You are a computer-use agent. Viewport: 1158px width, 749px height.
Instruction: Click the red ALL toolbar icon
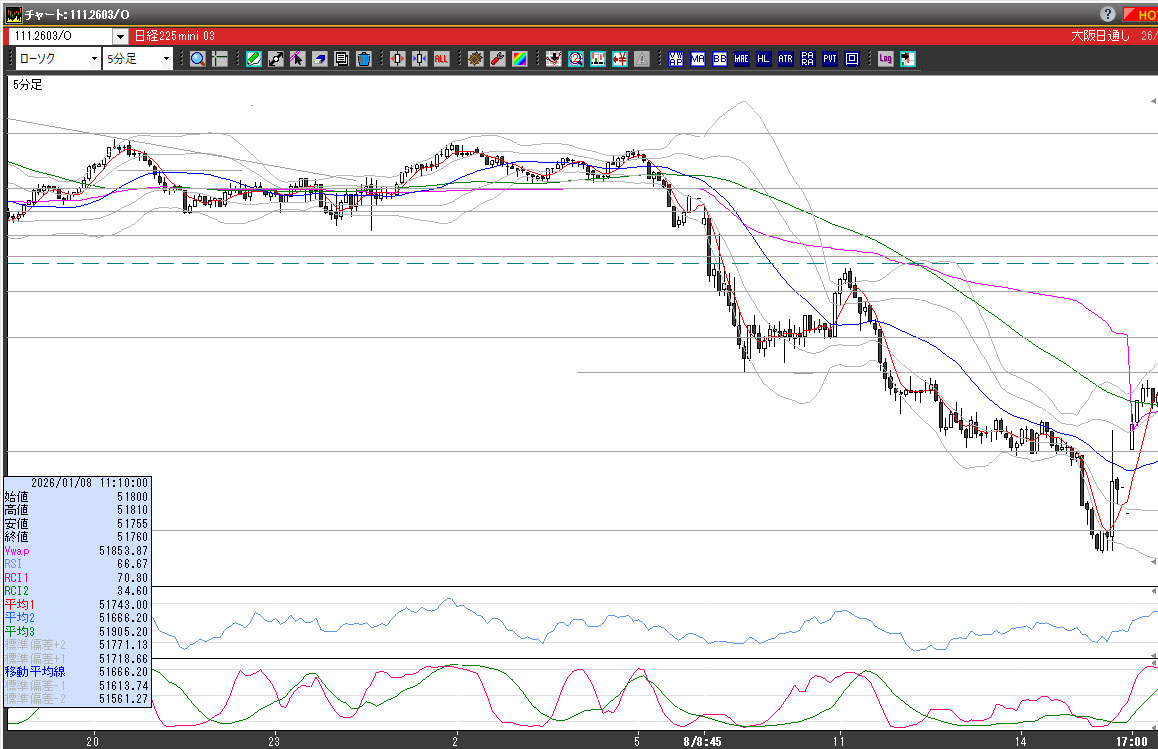tap(441, 59)
